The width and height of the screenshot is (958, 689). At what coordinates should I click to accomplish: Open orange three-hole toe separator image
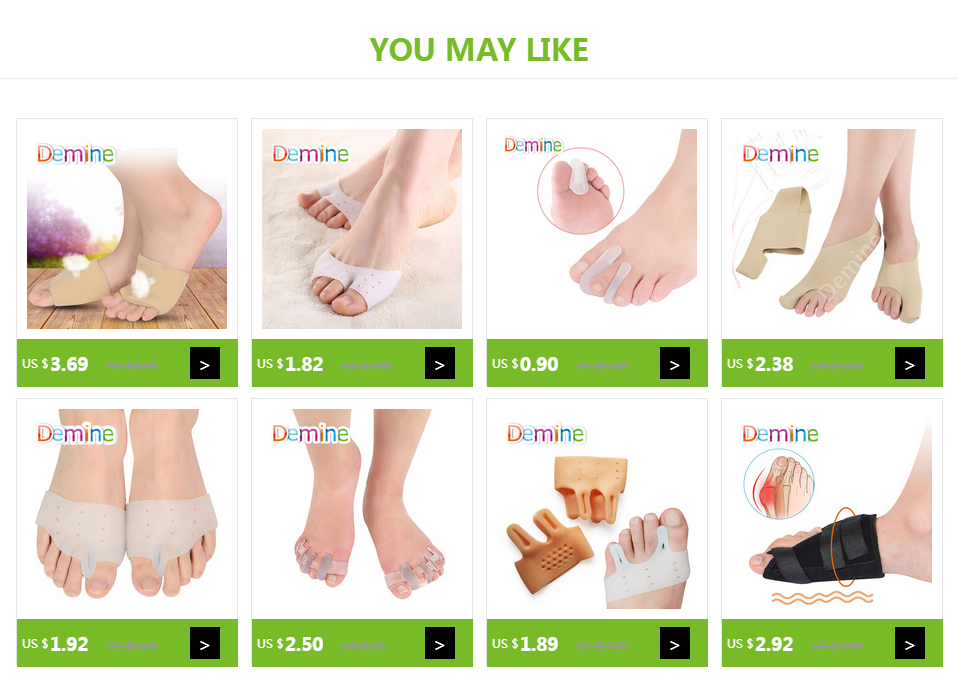(597, 509)
